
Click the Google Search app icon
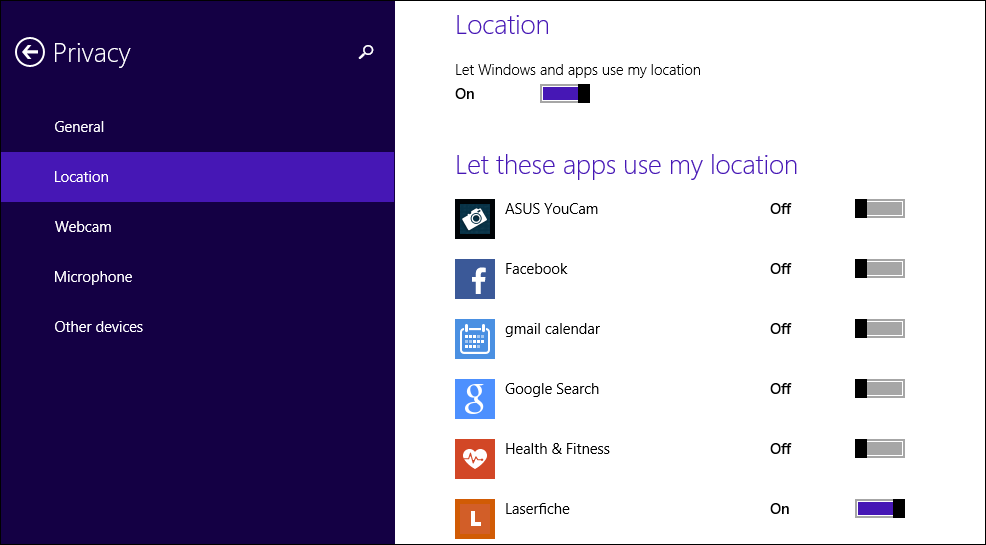click(x=475, y=399)
